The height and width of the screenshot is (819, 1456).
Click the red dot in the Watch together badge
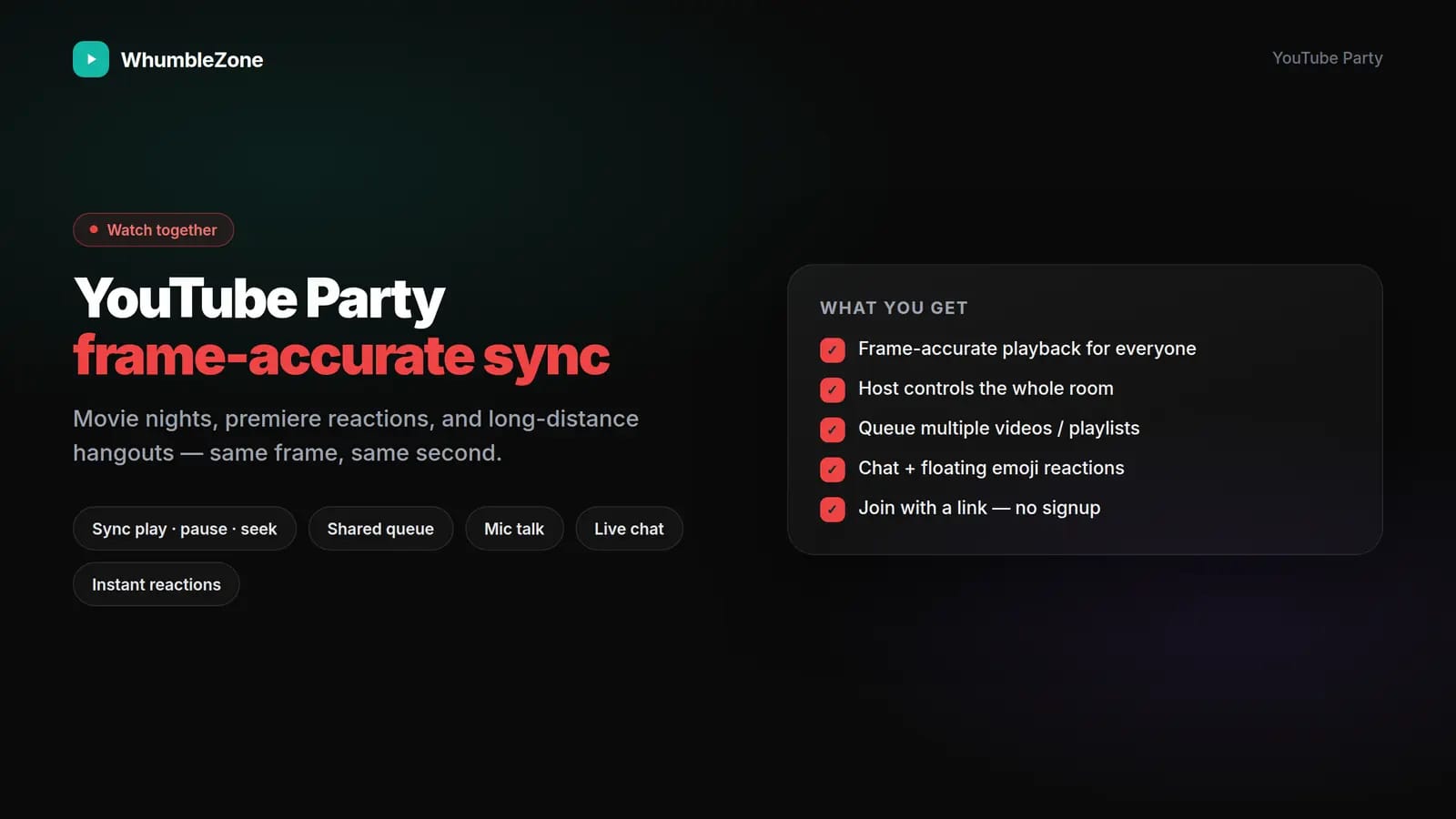coord(94,229)
